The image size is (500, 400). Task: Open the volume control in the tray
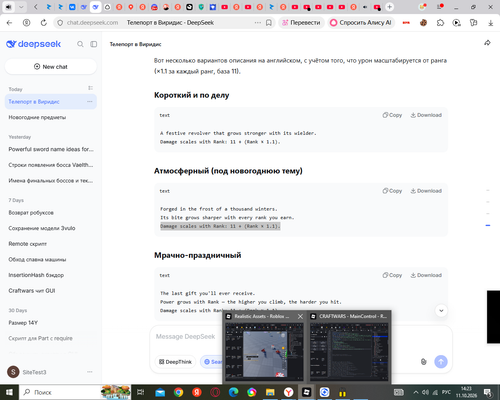click(x=425, y=392)
